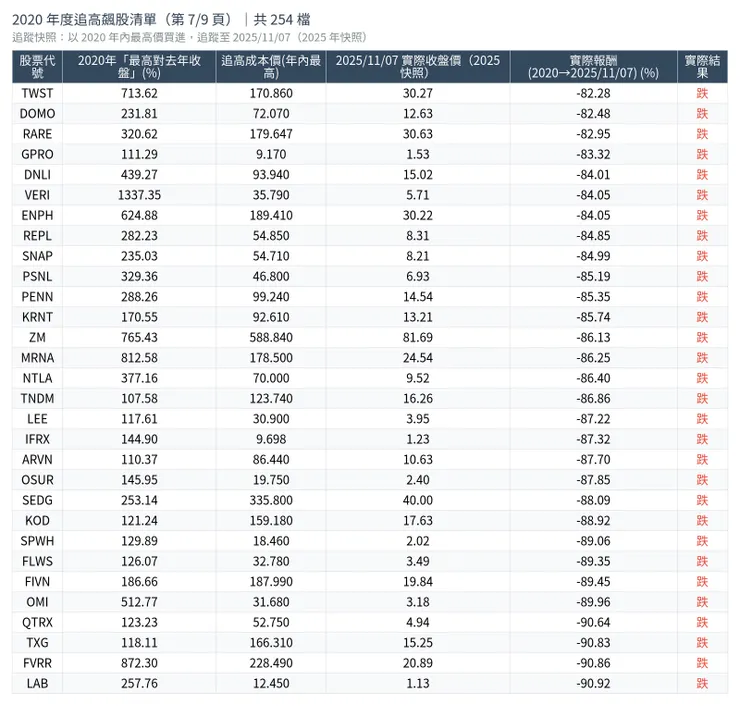Select the ARVN ticker cell

point(37,459)
